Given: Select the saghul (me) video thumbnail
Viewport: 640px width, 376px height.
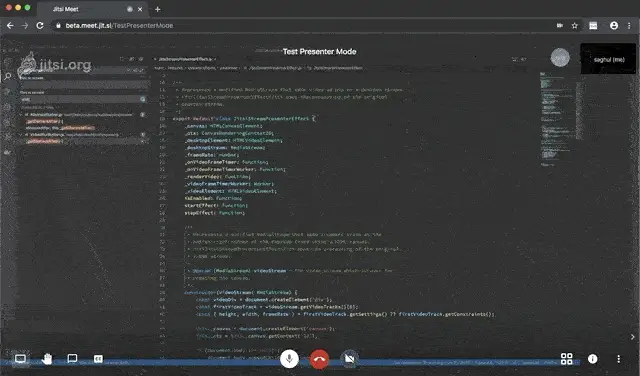Looking at the screenshot, I should (609, 59).
